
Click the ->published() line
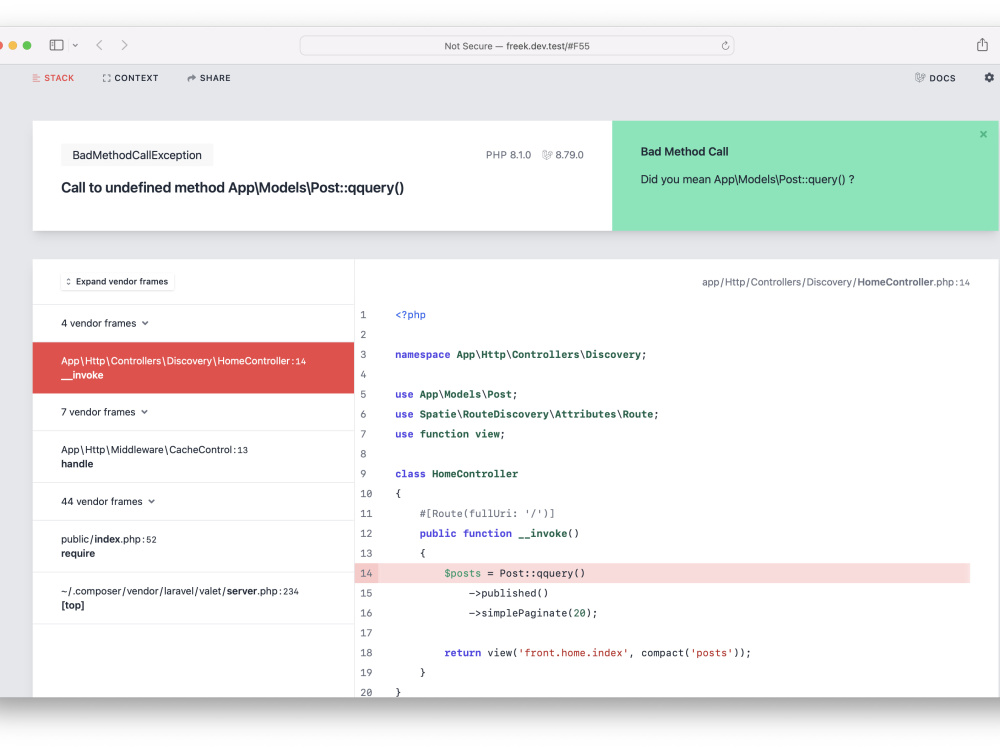(508, 593)
